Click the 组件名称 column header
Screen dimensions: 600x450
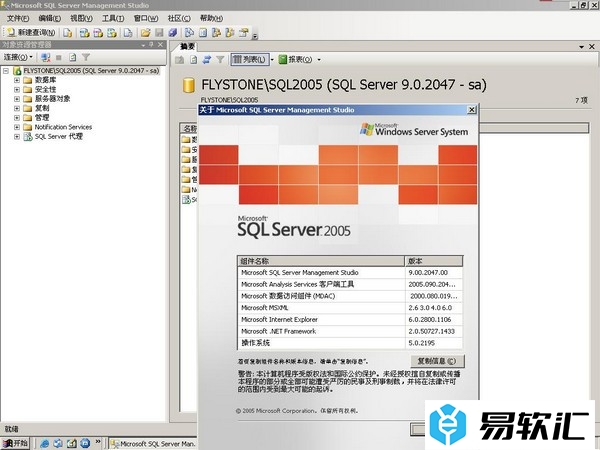click(321, 261)
